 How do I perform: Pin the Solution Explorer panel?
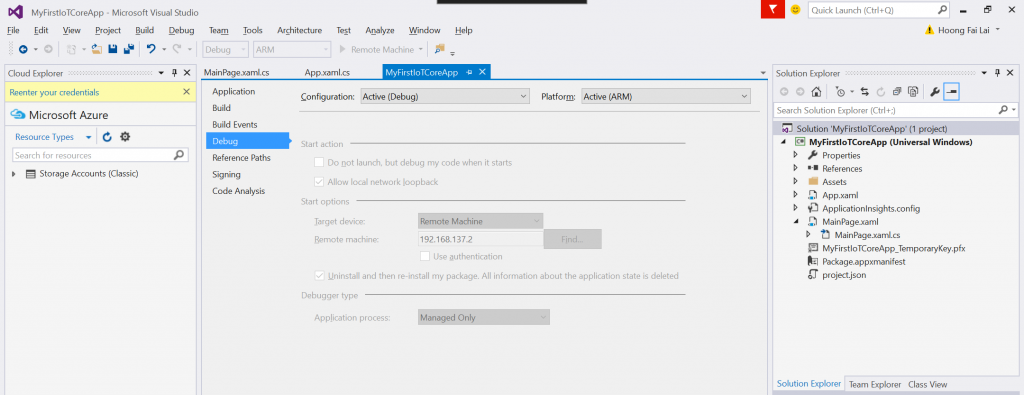997,73
